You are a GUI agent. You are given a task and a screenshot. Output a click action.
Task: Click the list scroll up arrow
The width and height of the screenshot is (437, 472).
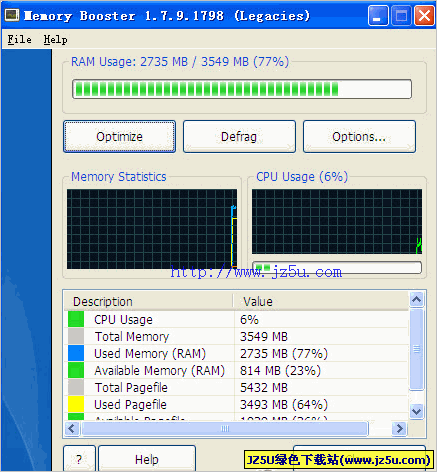[x=417, y=299]
